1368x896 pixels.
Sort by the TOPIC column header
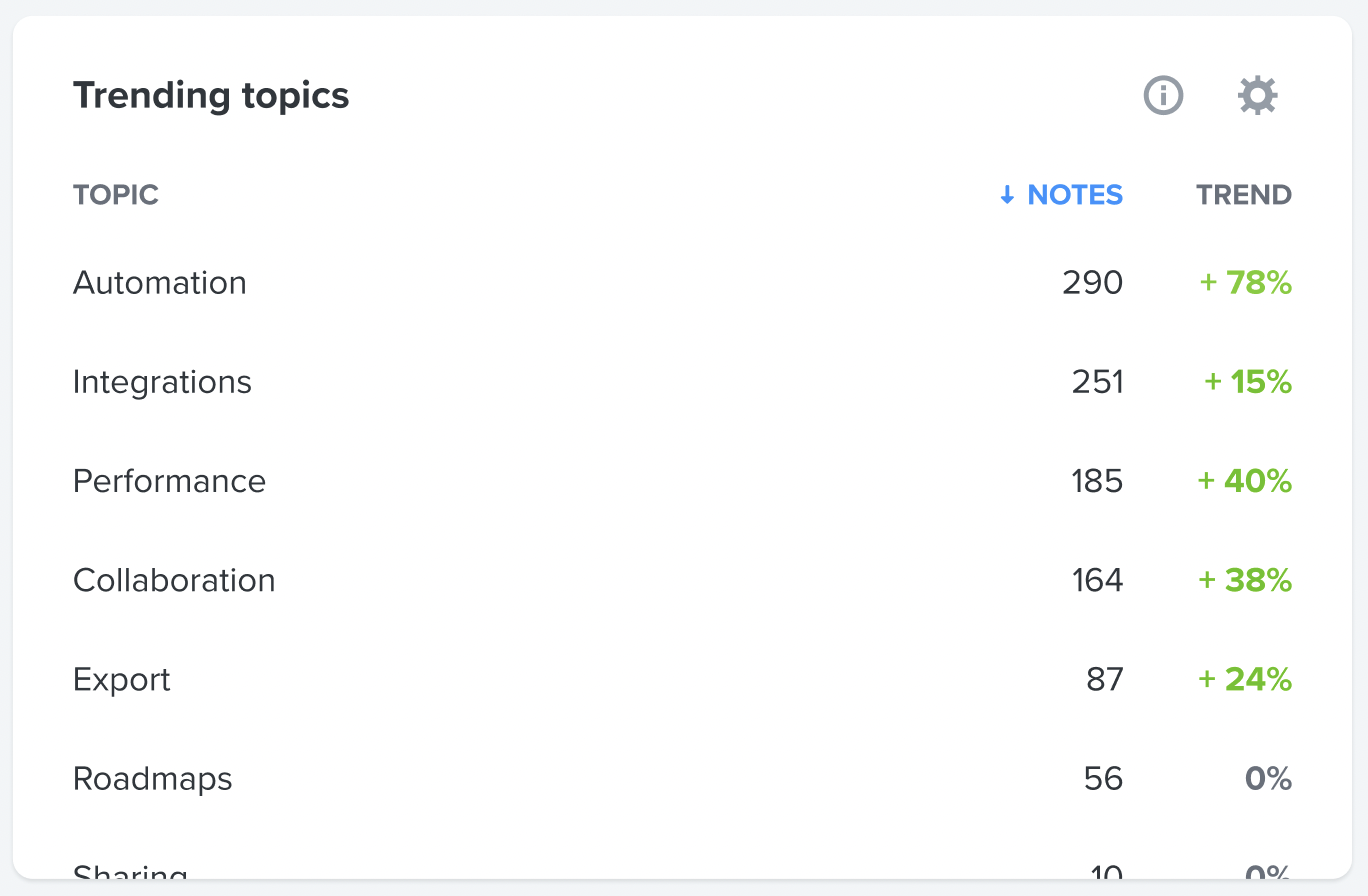coord(116,195)
